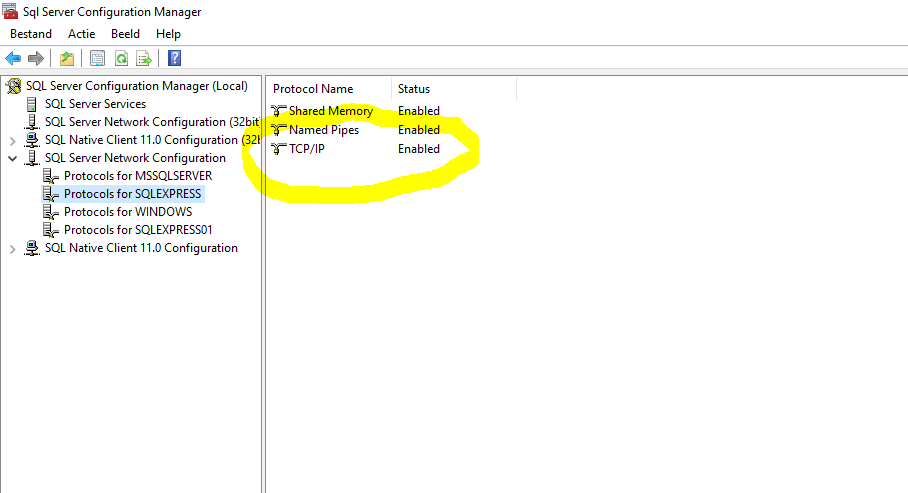Open Properties from the toolbar icon
The width and height of the screenshot is (908, 493).
click(97, 58)
